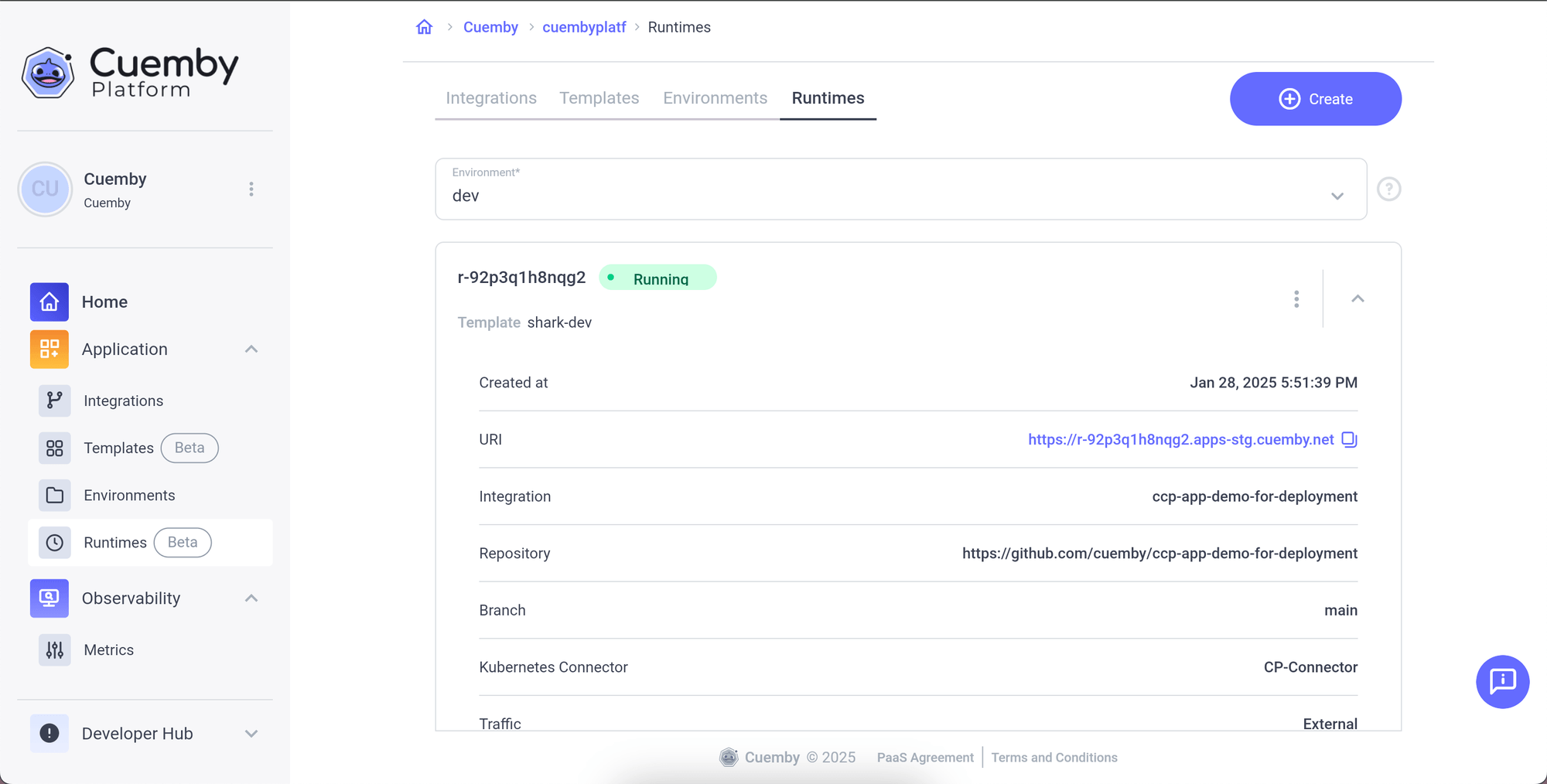The height and width of the screenshot is (784, 1547).
Task: Click the Environments folder icon in sidebar
Action: point(54,495)
